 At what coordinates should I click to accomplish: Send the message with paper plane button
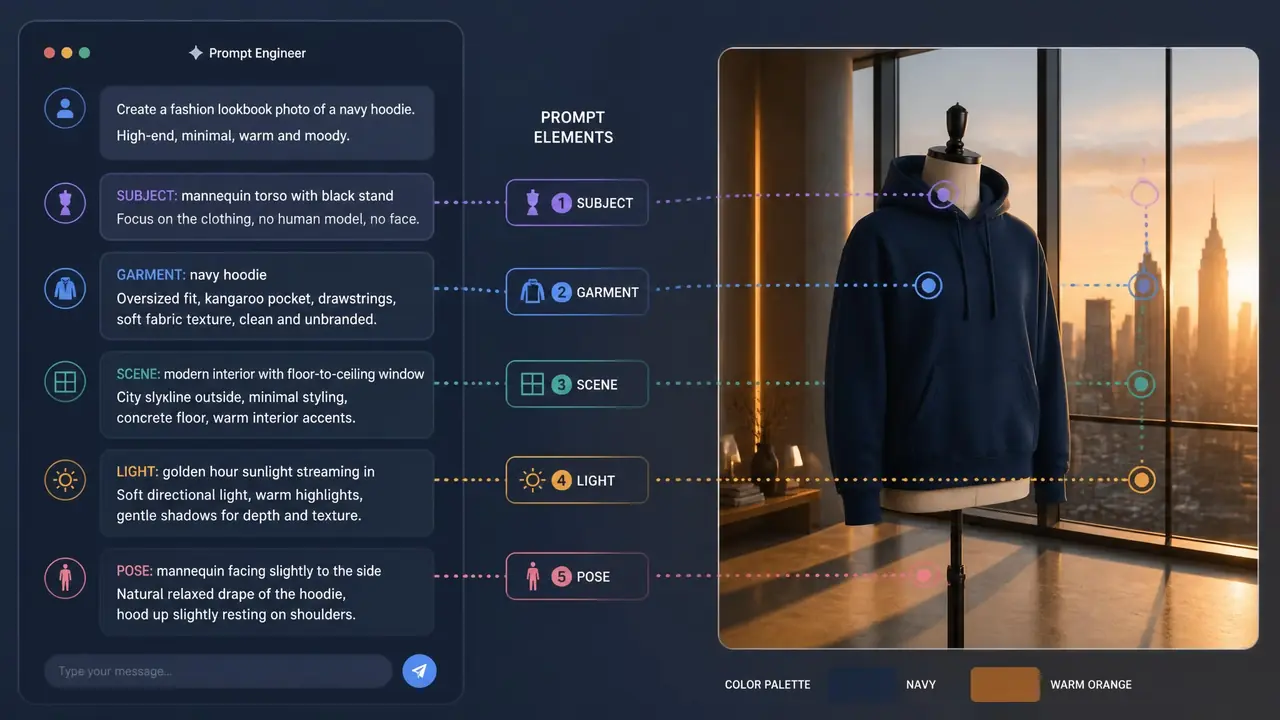419,671
